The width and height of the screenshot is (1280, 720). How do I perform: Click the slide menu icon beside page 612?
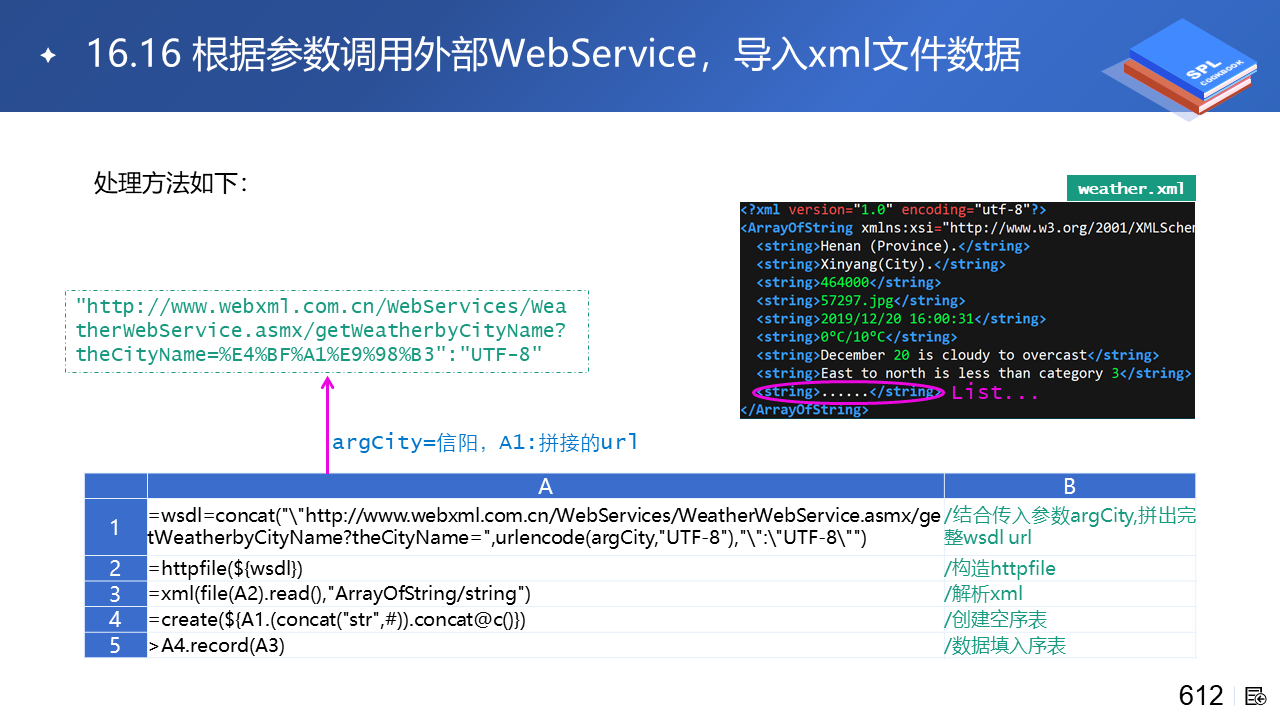[1257, 696]
